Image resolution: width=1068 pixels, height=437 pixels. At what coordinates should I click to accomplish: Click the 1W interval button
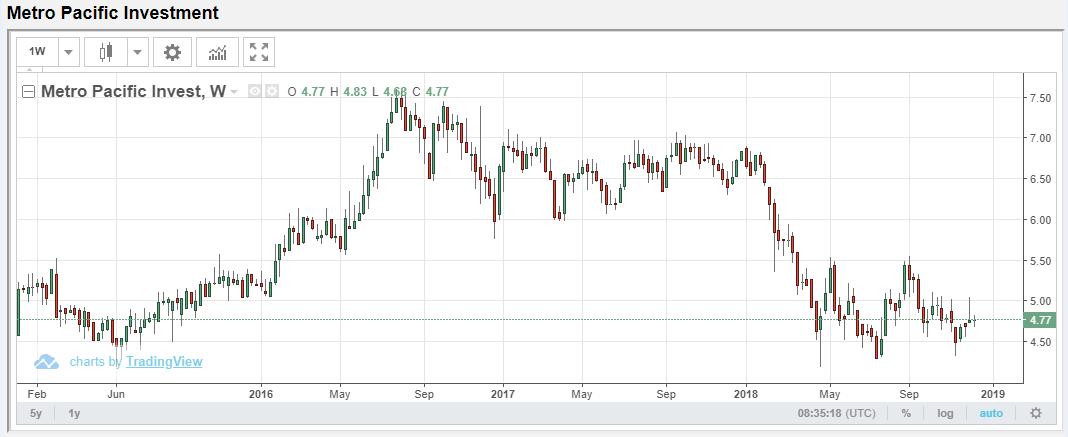pyautogui.click(x=37, y=52)
